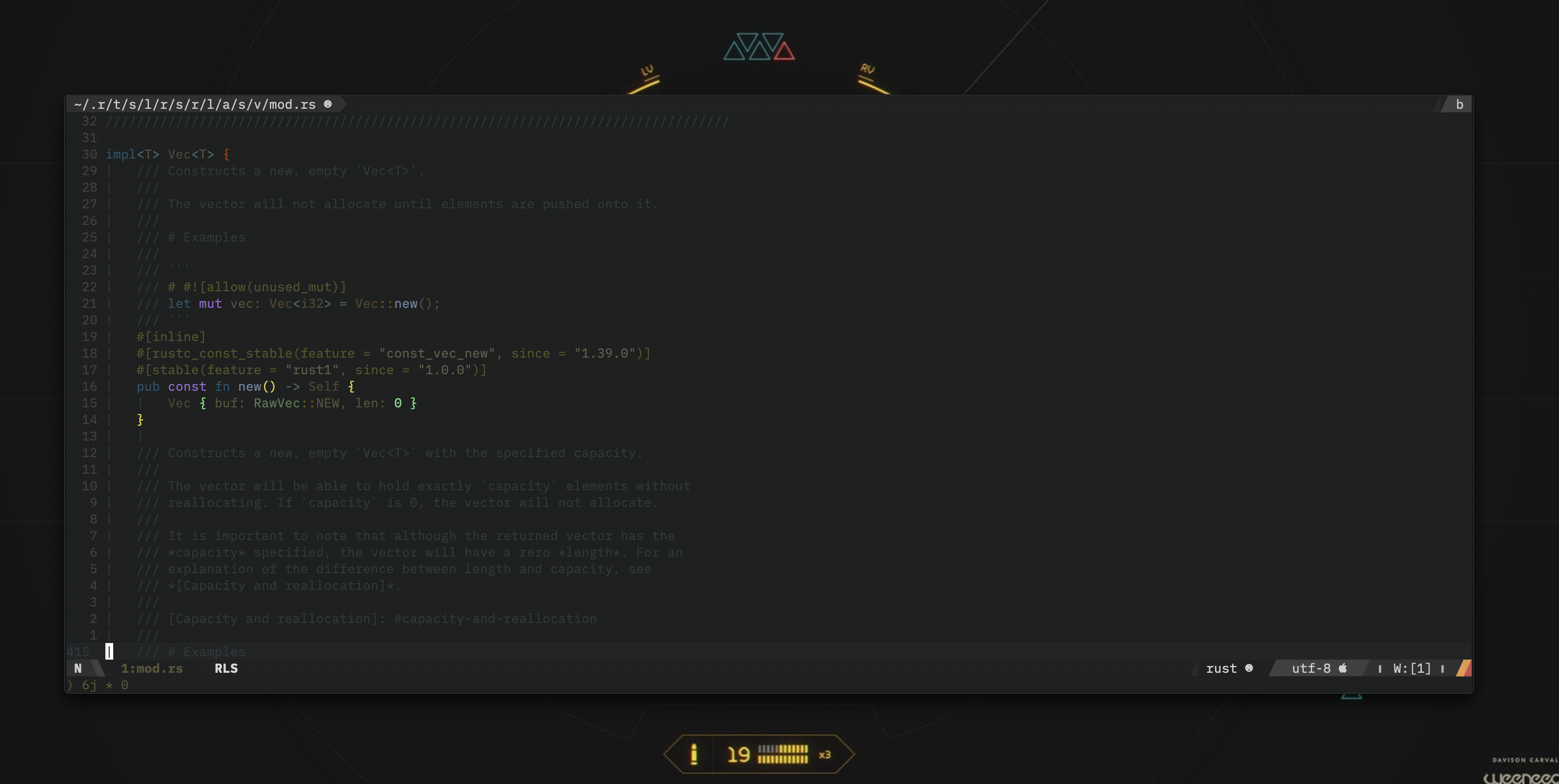The image size is (1559, 784).
Task: Click the RLS language server indicator
Action: (226, 668)
